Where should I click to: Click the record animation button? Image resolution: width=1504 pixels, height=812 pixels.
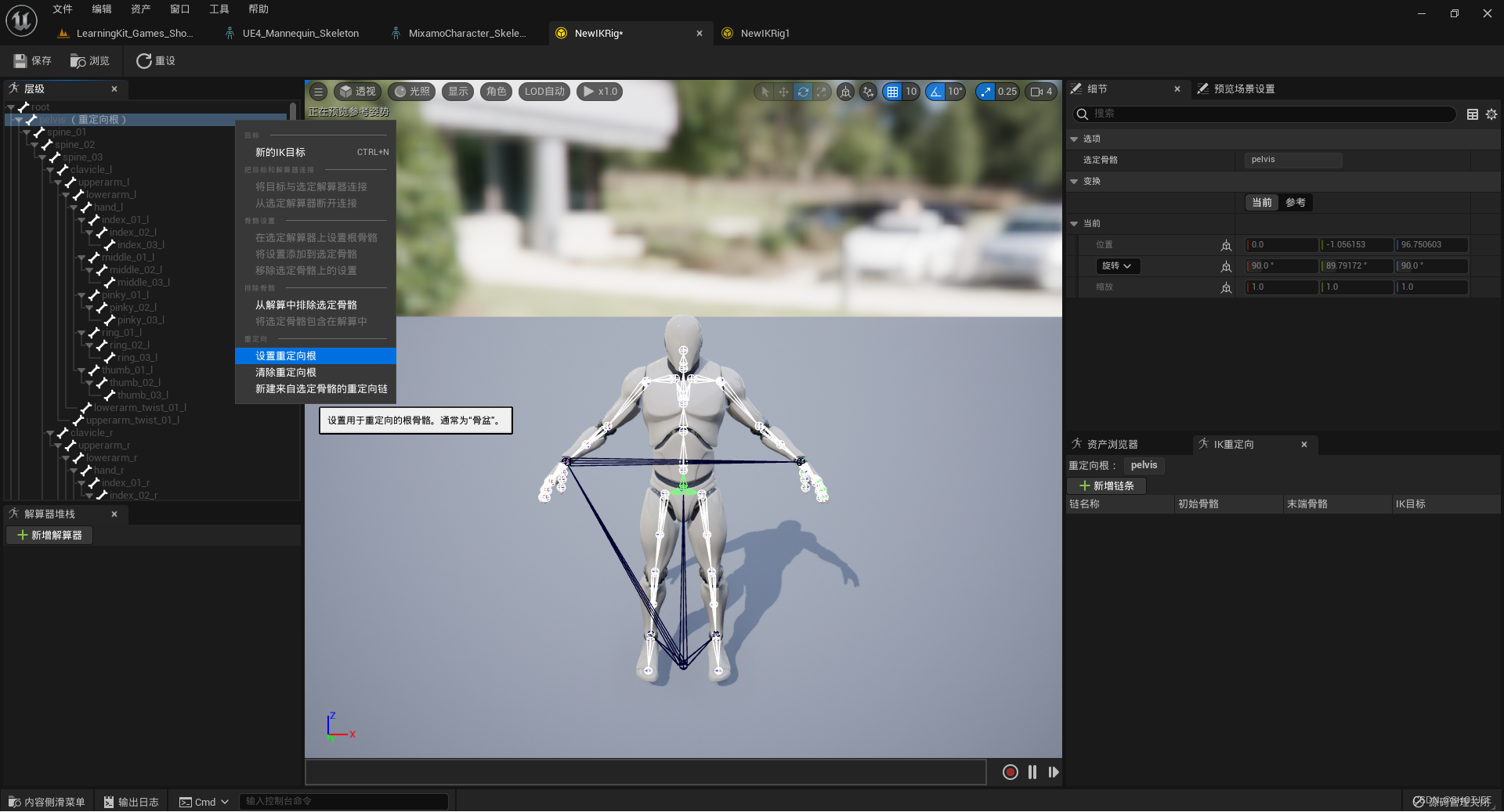[1010, 772]
